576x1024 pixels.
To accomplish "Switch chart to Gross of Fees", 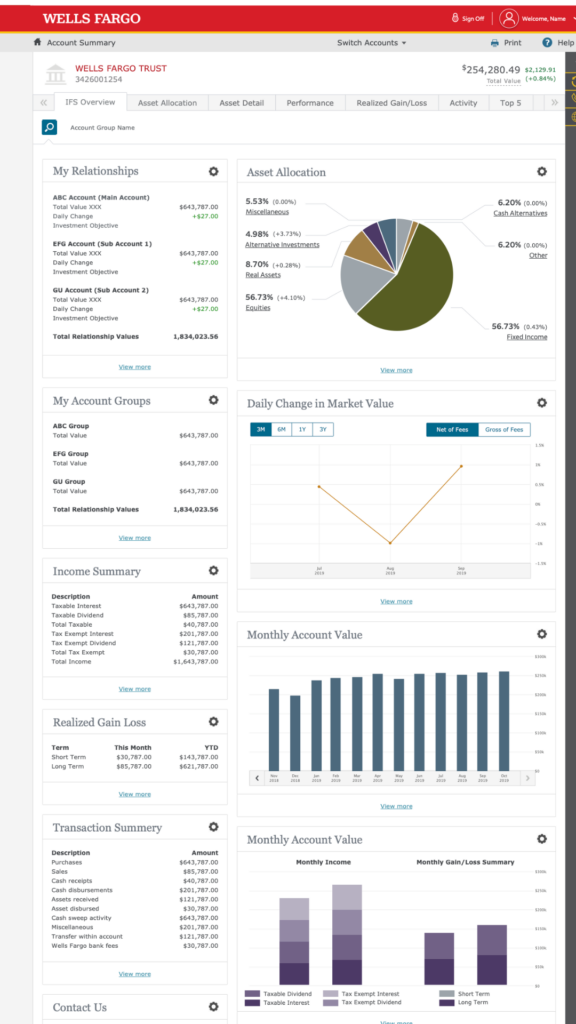I will pyautogui.click(x=504, y=430).
